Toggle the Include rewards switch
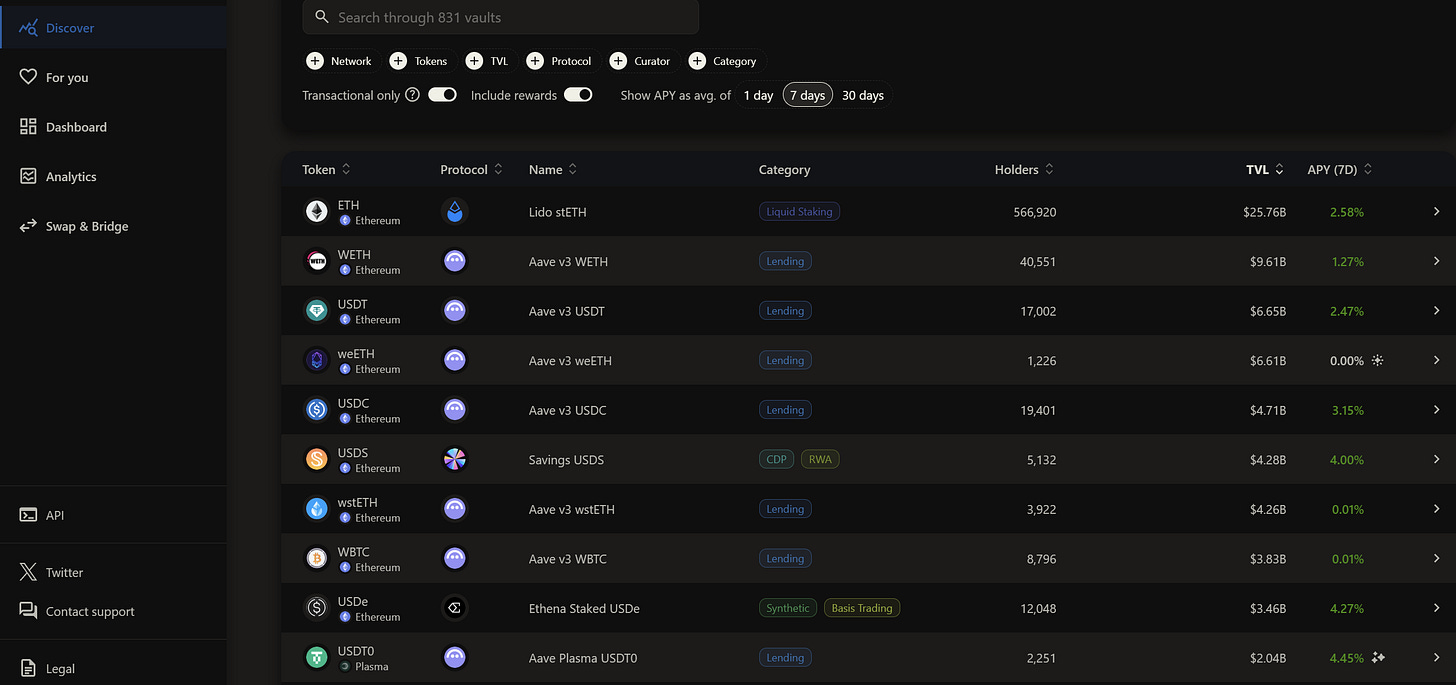Image resolution: width=1456 pixels, height=685 pixels. click(x=578, y=95)
